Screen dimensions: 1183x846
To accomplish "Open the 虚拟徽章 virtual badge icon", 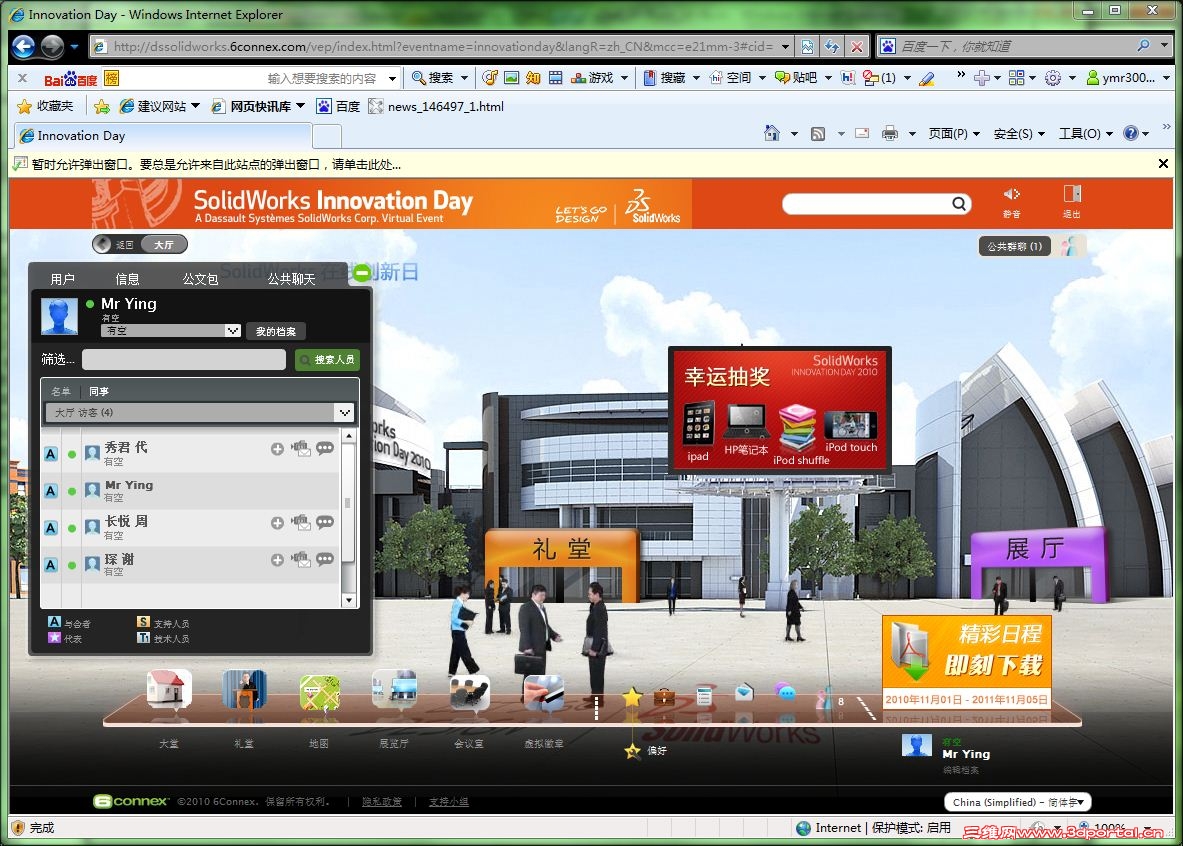I will pyautogui.click(x=544, y=693).
